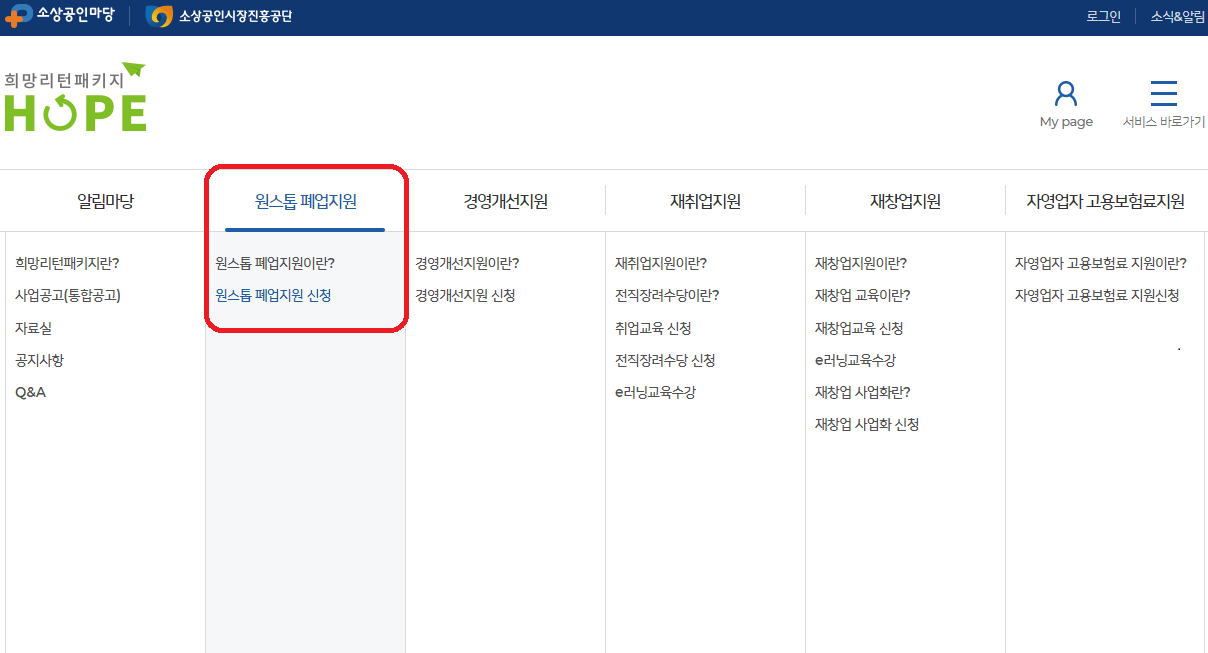Go to 재창업 사업화 신청
The width and height of the screenshot is (1208, 653).
point(867,424)
